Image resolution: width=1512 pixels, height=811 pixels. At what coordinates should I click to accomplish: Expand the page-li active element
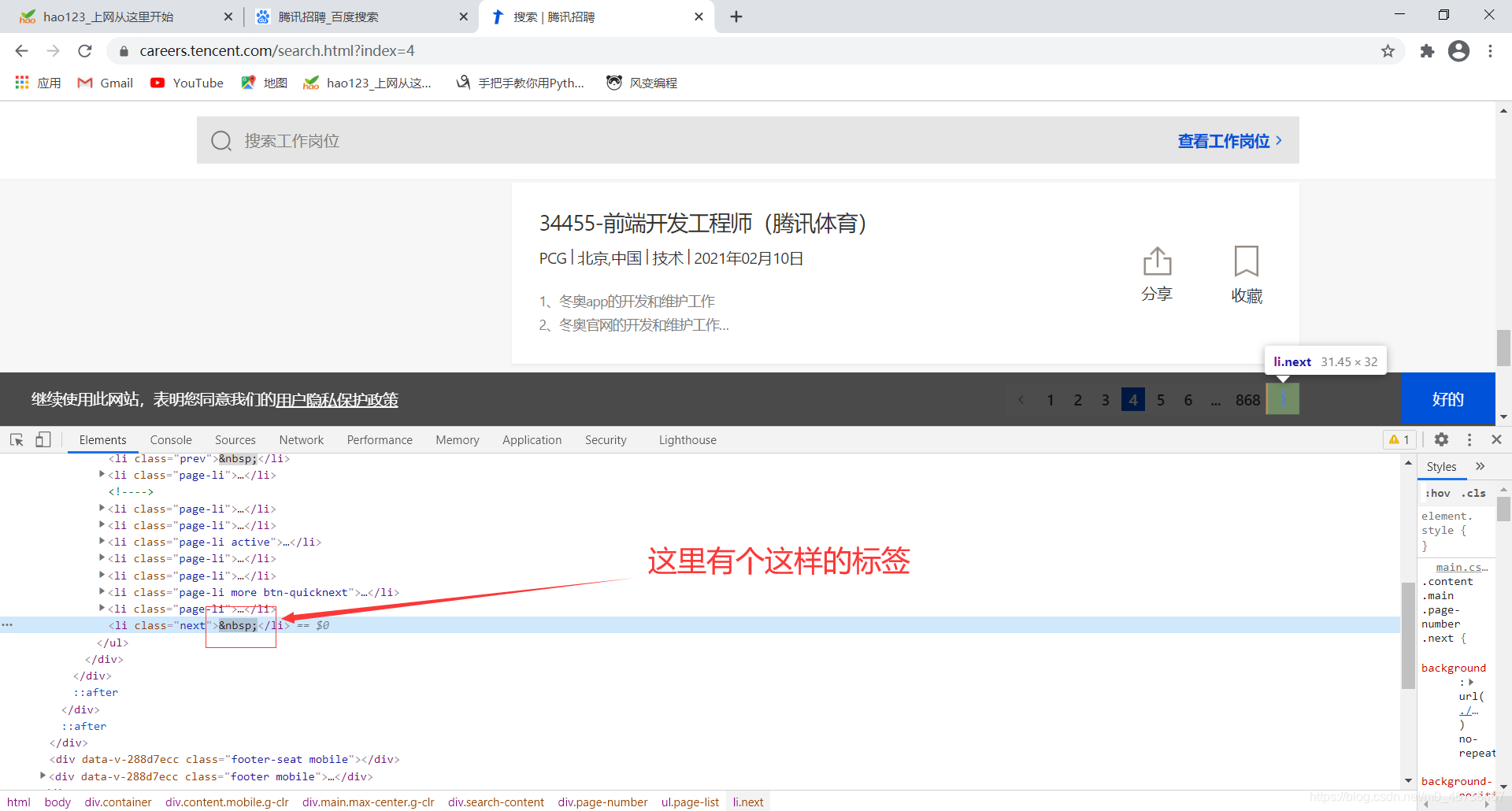[102, 541]
